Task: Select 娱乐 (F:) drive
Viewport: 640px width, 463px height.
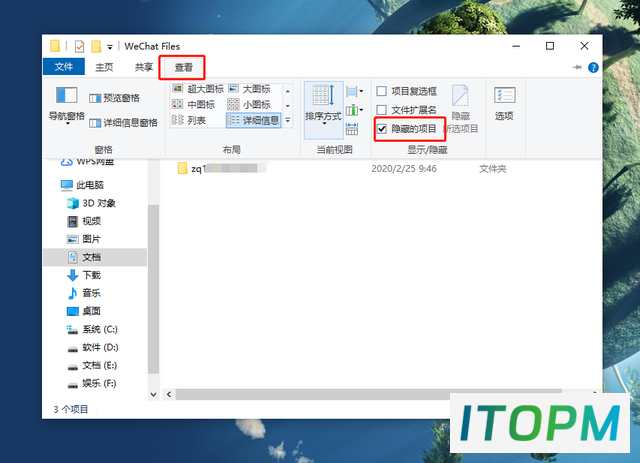Action: tap(91, 383)
